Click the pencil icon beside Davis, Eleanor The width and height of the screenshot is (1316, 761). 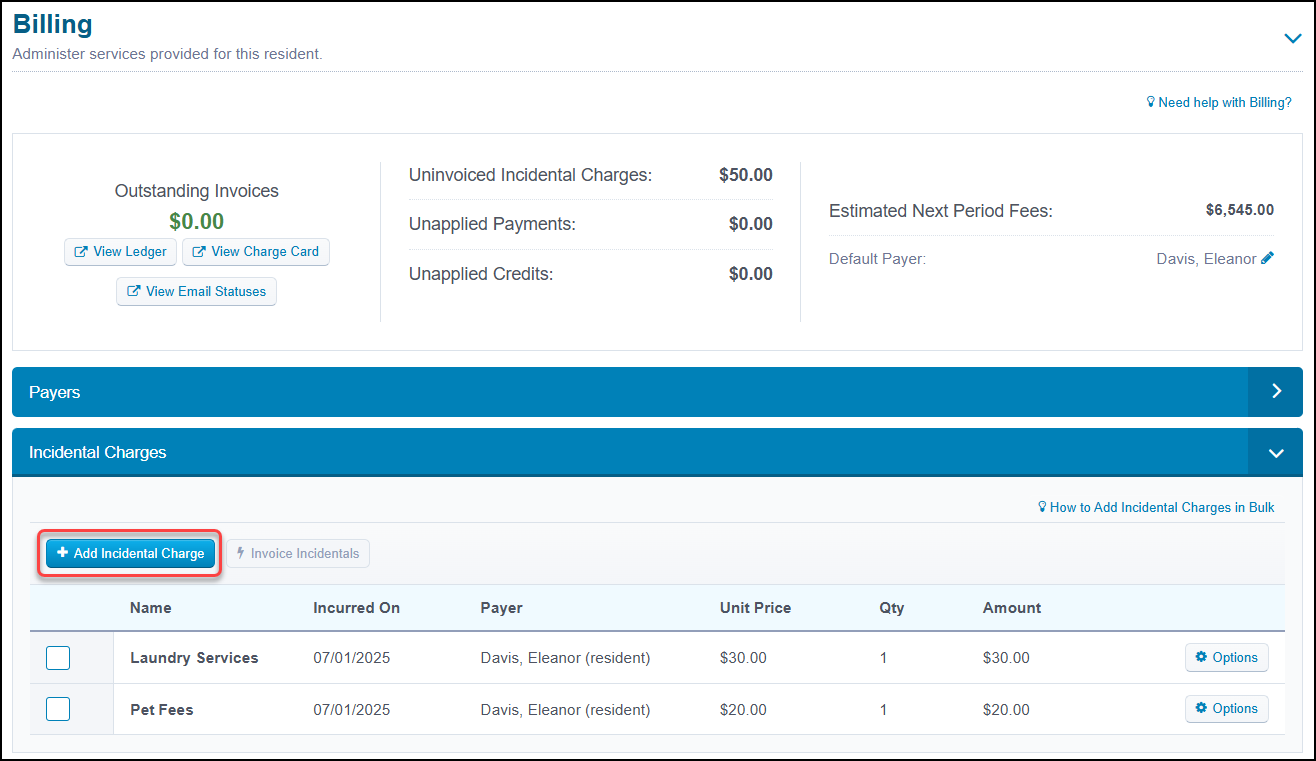click(1268, 258)
